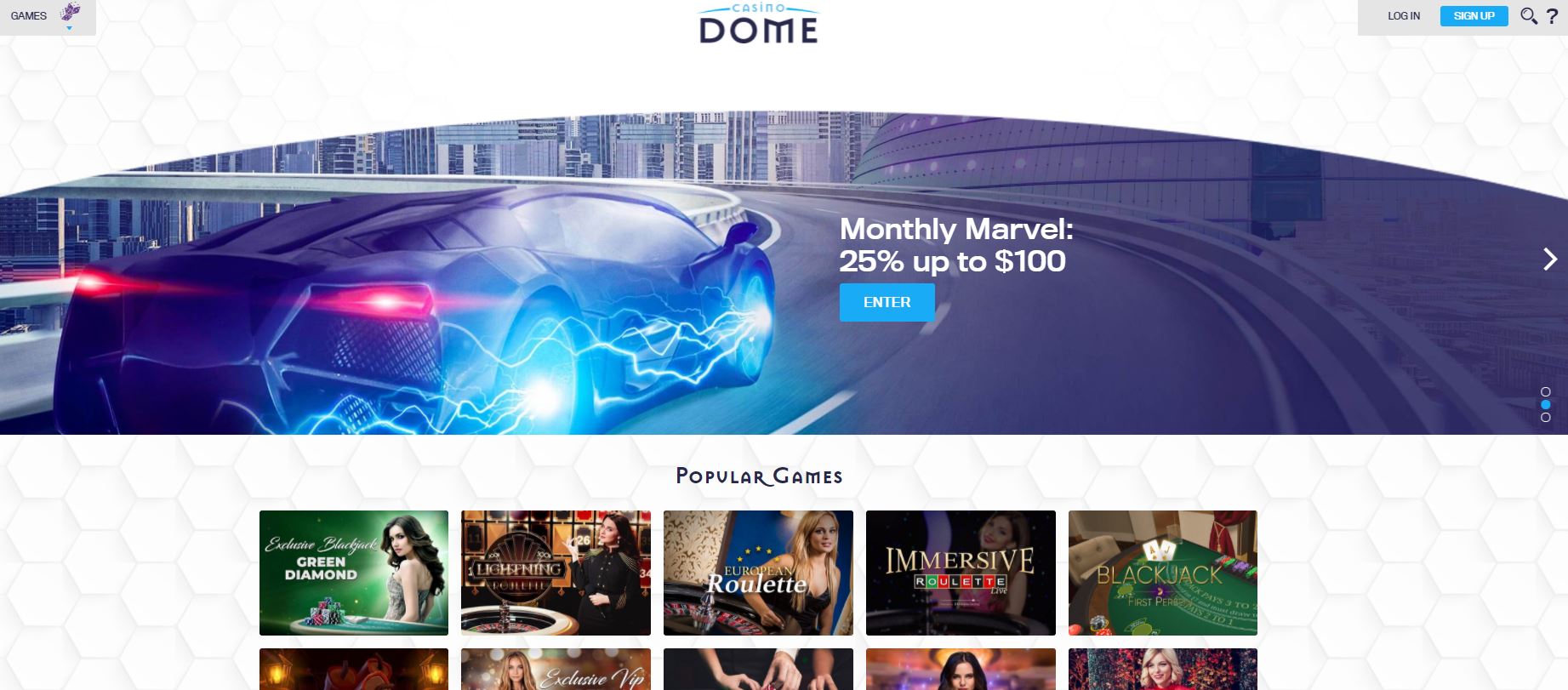The image size is (1568, 690).
Task: Open the Log In link
Action: (x=1404, y=16)
